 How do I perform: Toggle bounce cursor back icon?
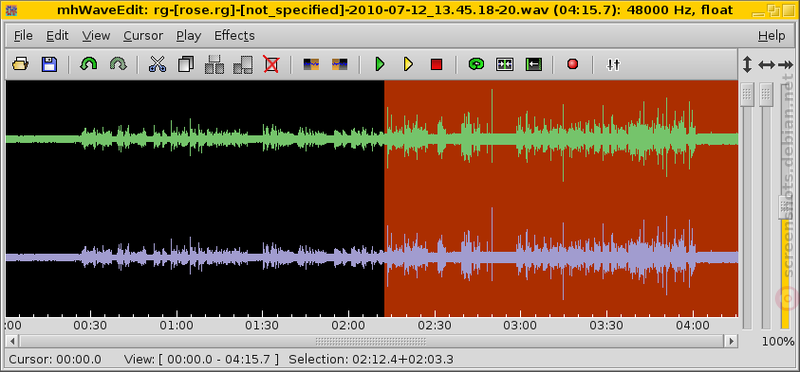[x=533, y=64]
